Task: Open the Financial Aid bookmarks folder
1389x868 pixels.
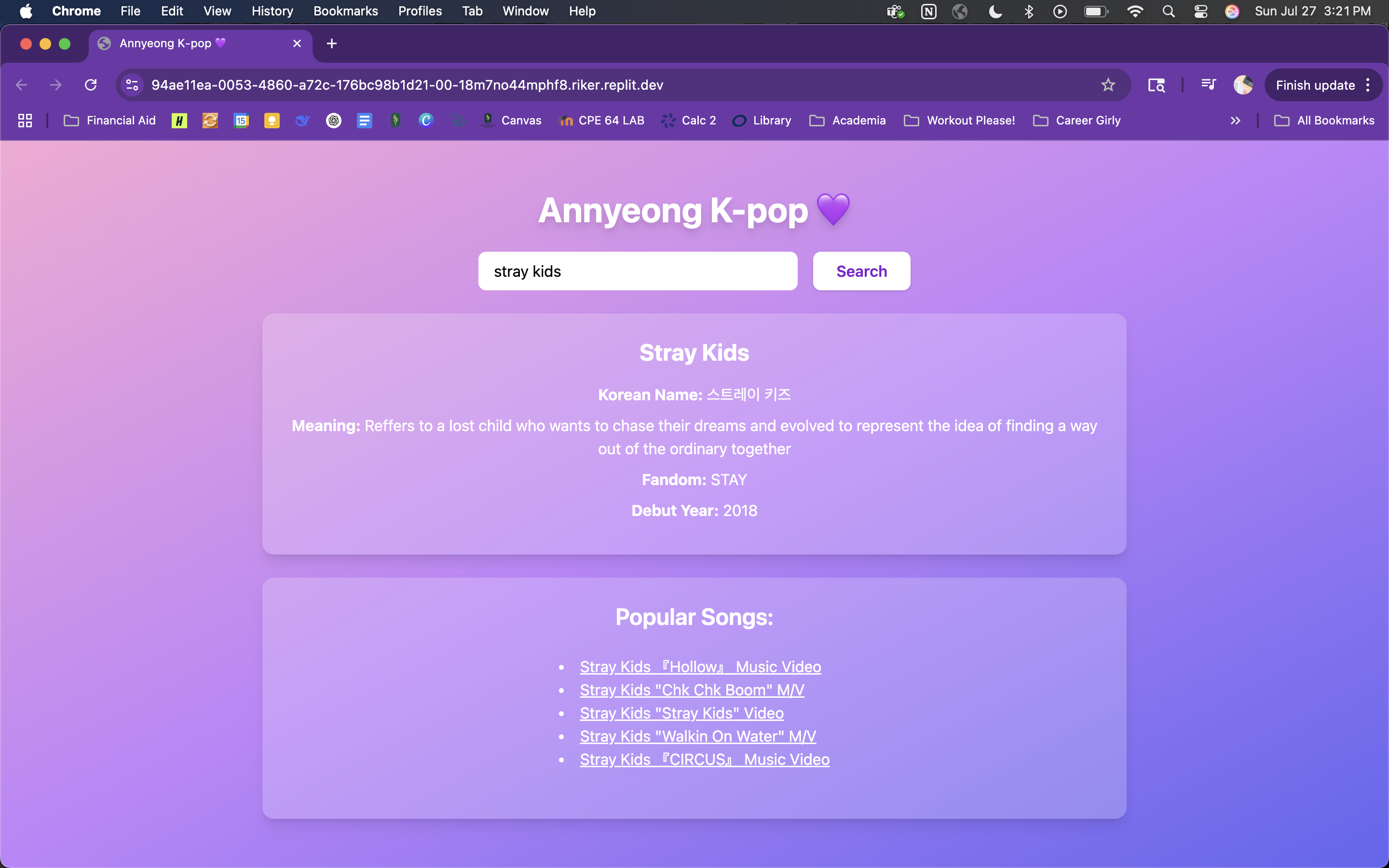Action: coord(109,121)
